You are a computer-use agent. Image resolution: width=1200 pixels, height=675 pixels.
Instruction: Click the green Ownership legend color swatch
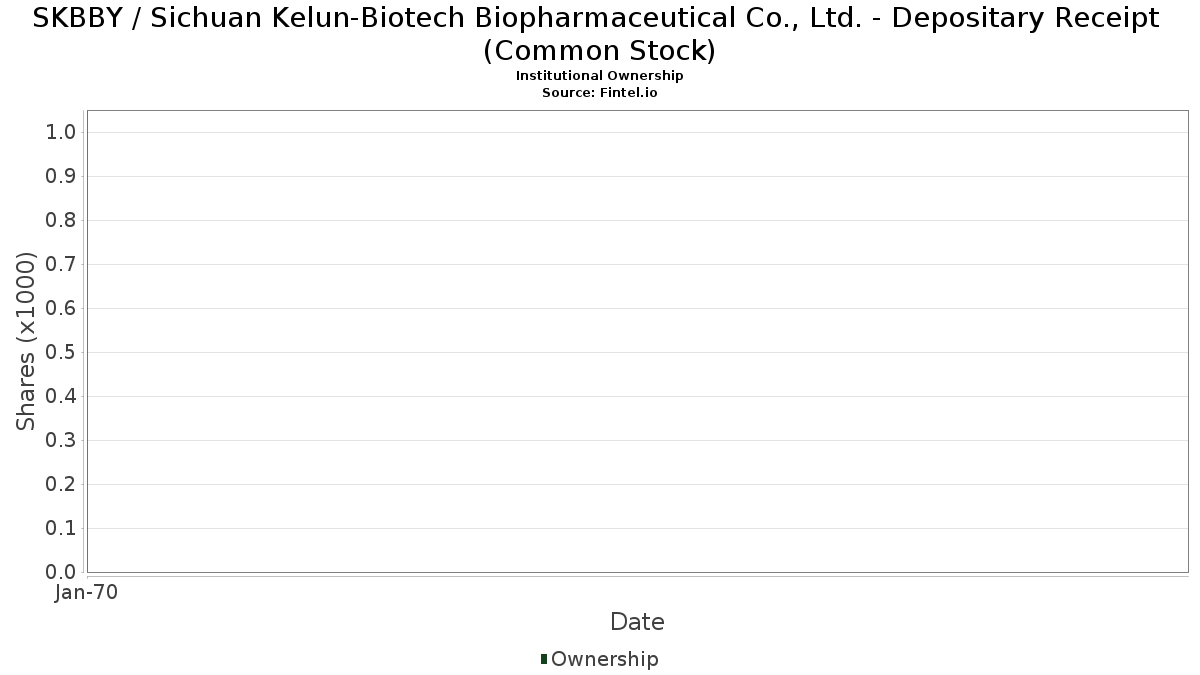pyautogui.click(x=544, y=659)
